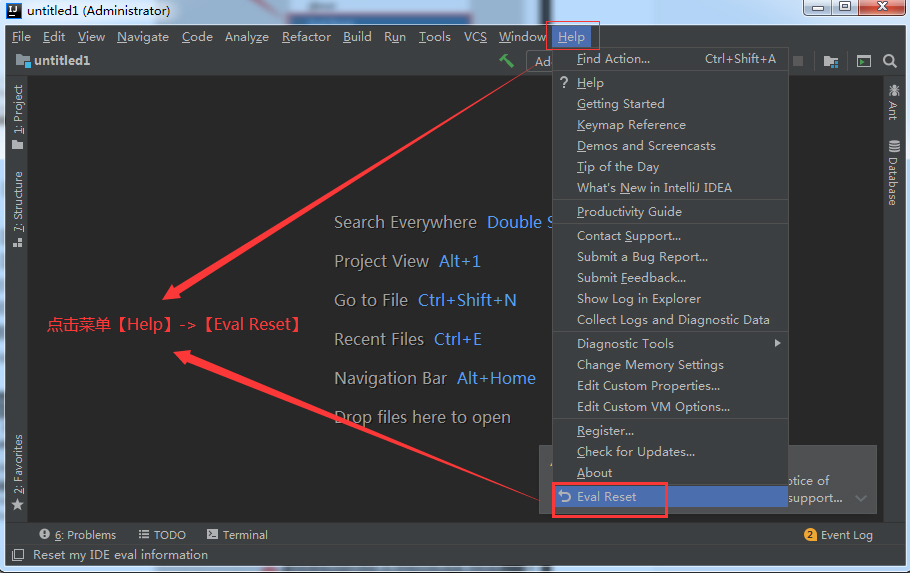Click the tool windows quick-access icon in status bar
This screenshot has width=910, height=573.
(x=18, y=555)
